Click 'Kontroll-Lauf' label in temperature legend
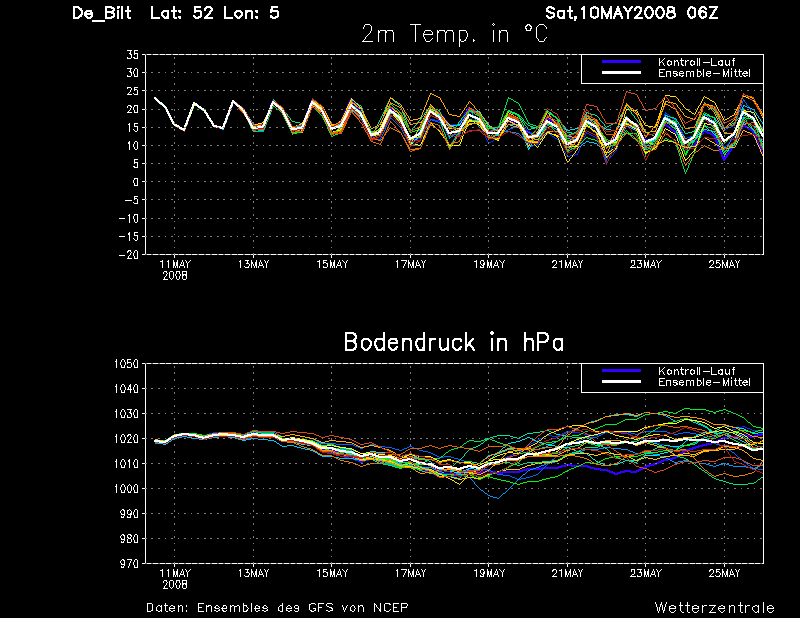This screenshot has width=800, height=618. click(696, 62)
